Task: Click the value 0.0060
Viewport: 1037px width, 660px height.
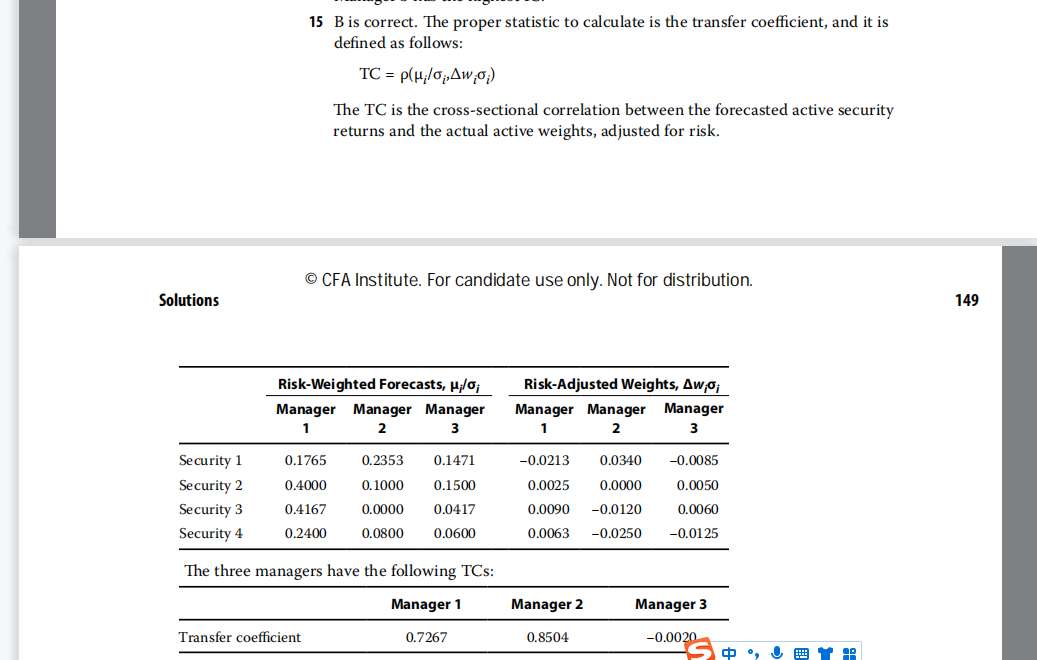Action: (x=698, y=509)
